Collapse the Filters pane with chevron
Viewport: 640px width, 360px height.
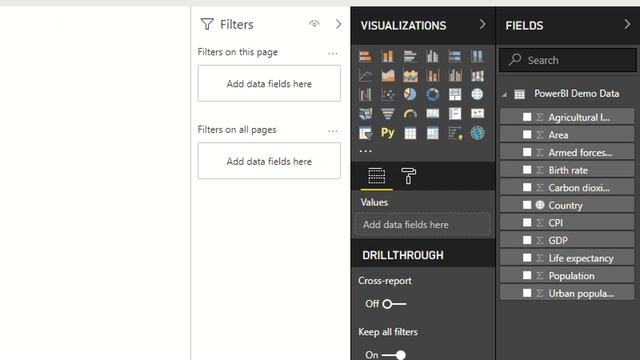(x=338, y=24)
